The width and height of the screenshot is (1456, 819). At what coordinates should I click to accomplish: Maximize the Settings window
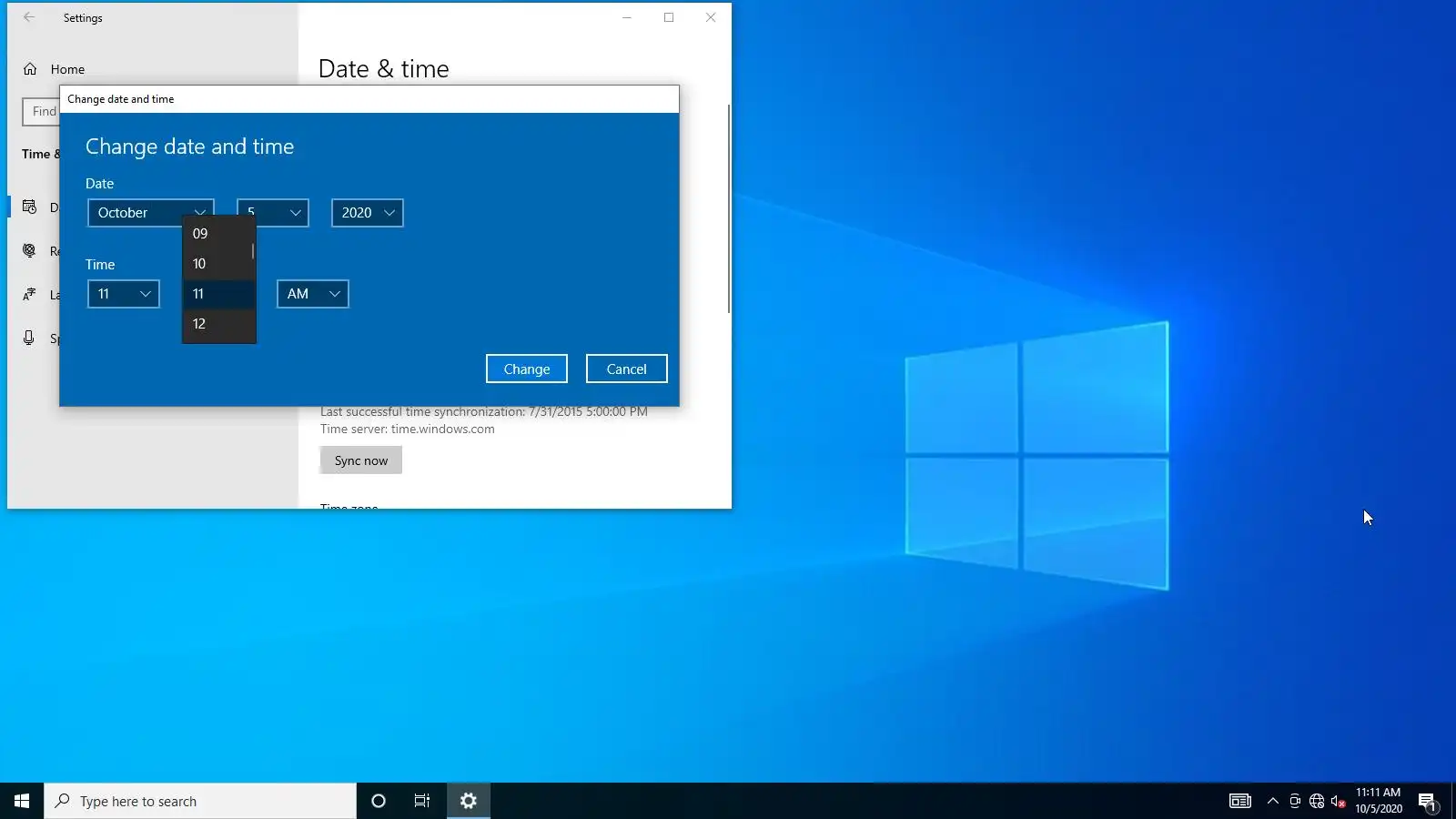[669, 17]
